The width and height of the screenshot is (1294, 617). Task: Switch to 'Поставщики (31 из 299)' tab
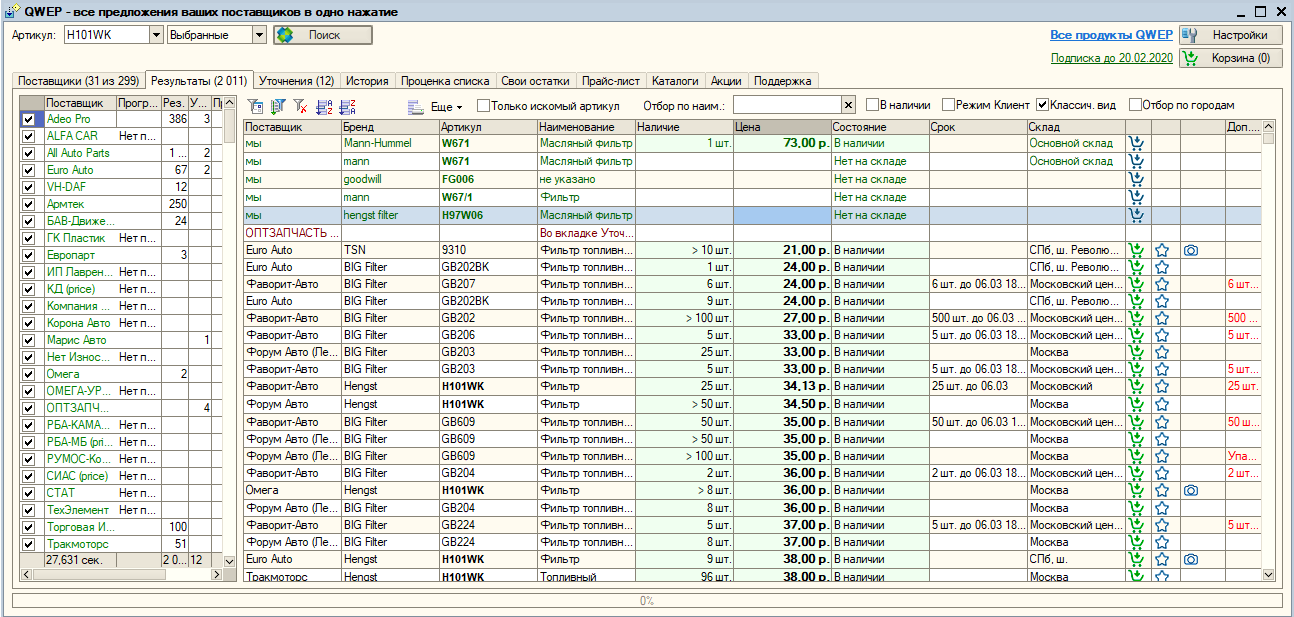pyautogui.click(x=78, y=81)
